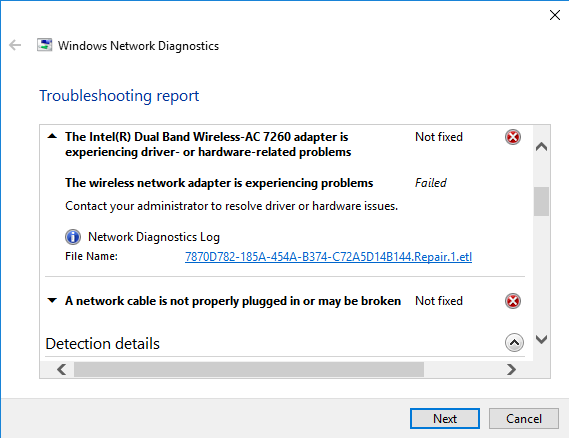Click the vertical scrollbar thumb

[541, 201]
